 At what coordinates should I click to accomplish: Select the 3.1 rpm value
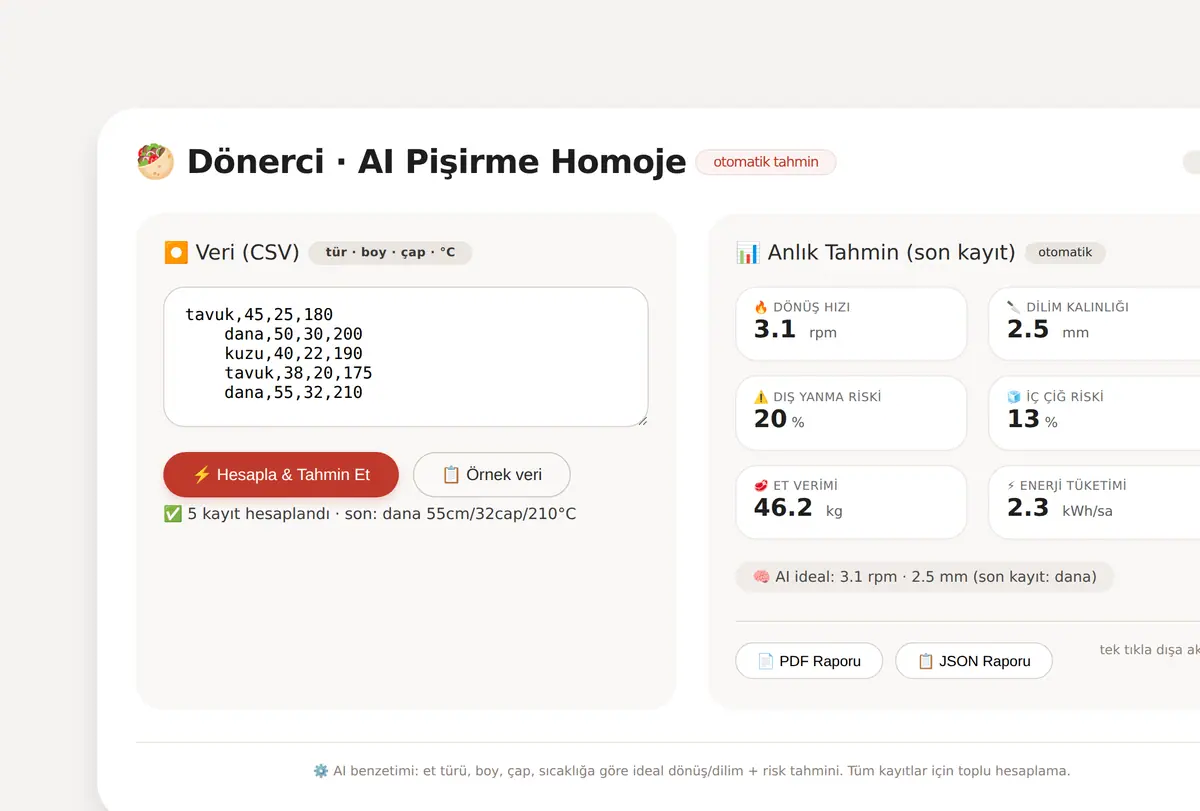(x=795, y=329)
